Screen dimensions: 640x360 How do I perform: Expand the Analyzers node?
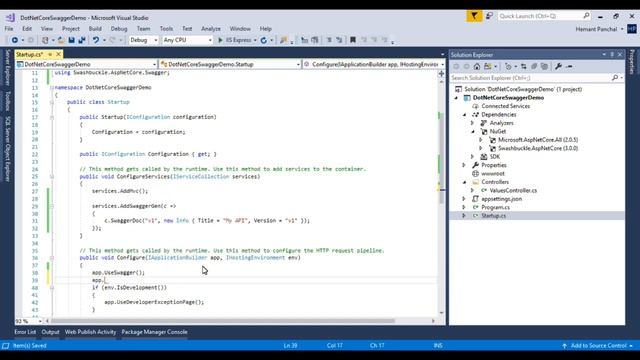473,123
